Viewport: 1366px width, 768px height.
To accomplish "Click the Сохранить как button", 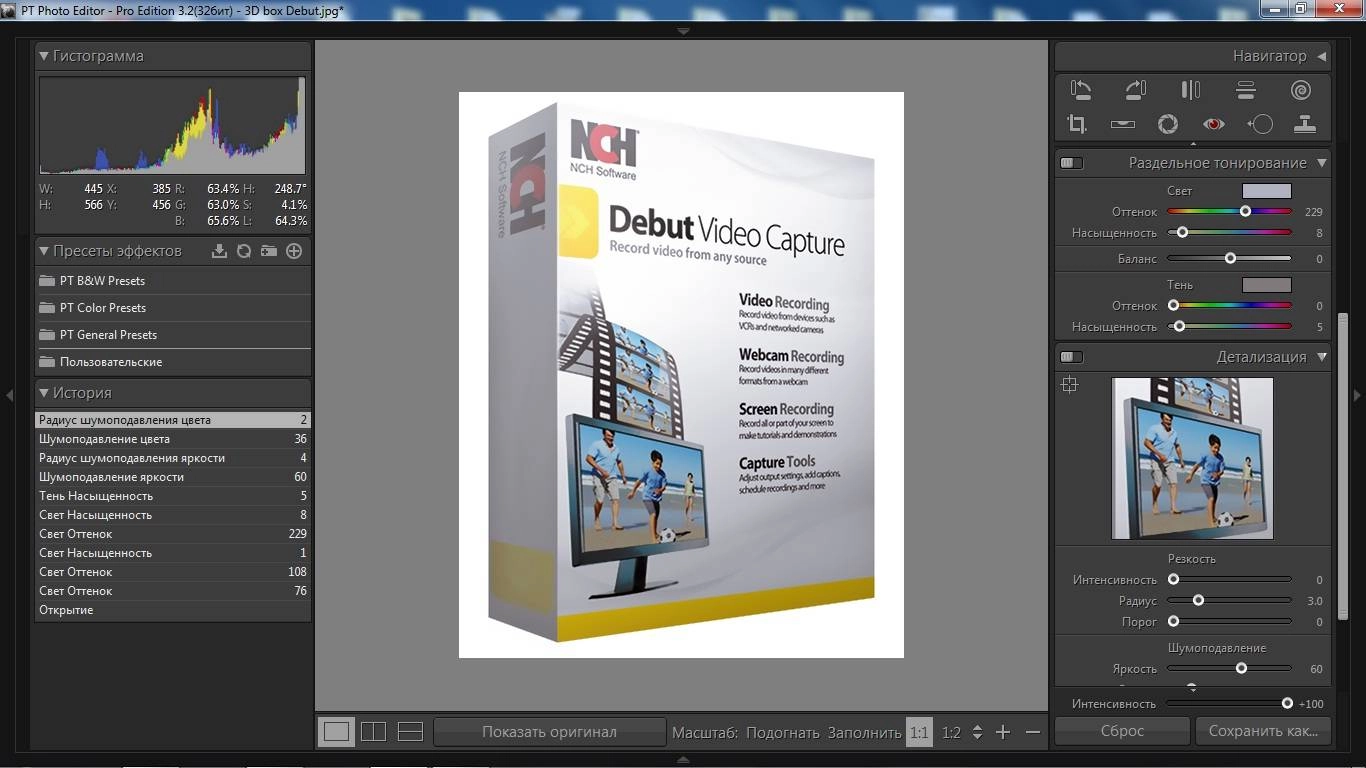I will click(x=1263, y=731).
